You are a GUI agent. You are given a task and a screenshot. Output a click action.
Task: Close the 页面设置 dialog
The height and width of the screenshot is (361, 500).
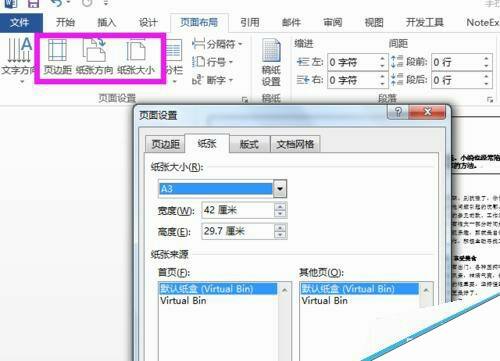pyautogui.click(x=427, y=112)
